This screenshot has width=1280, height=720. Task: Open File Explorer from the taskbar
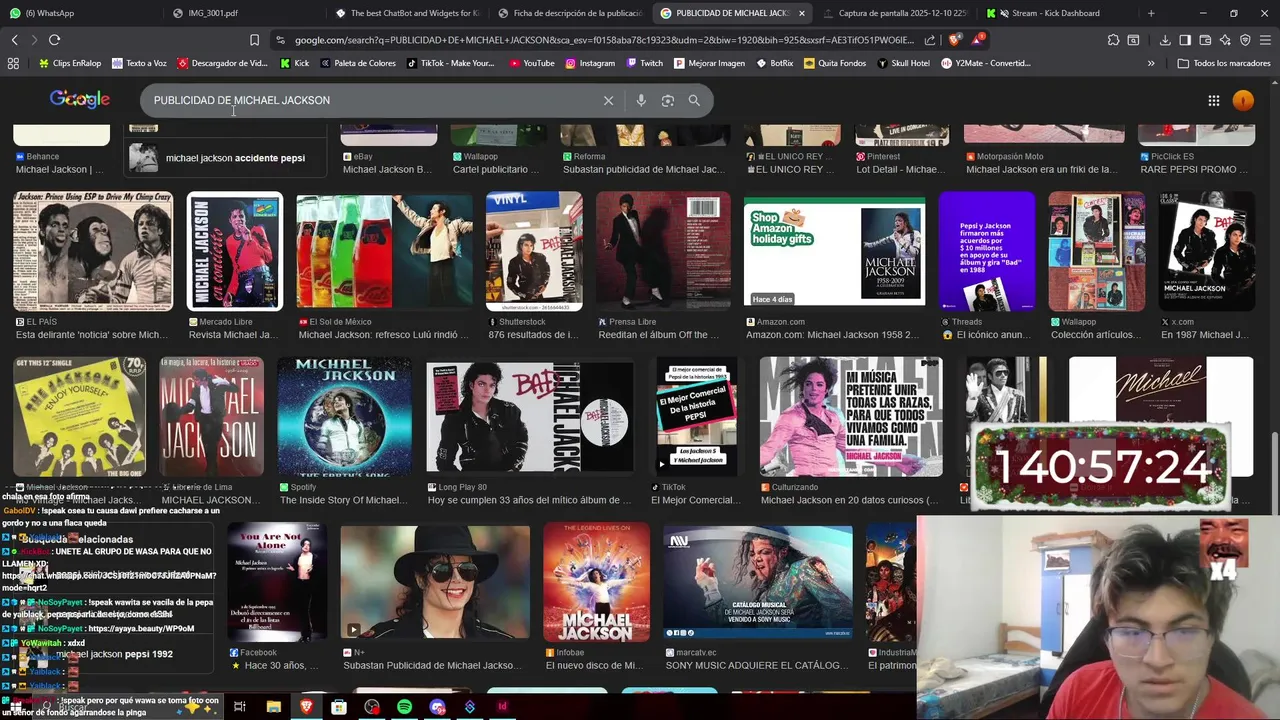[x=273, y=707]
